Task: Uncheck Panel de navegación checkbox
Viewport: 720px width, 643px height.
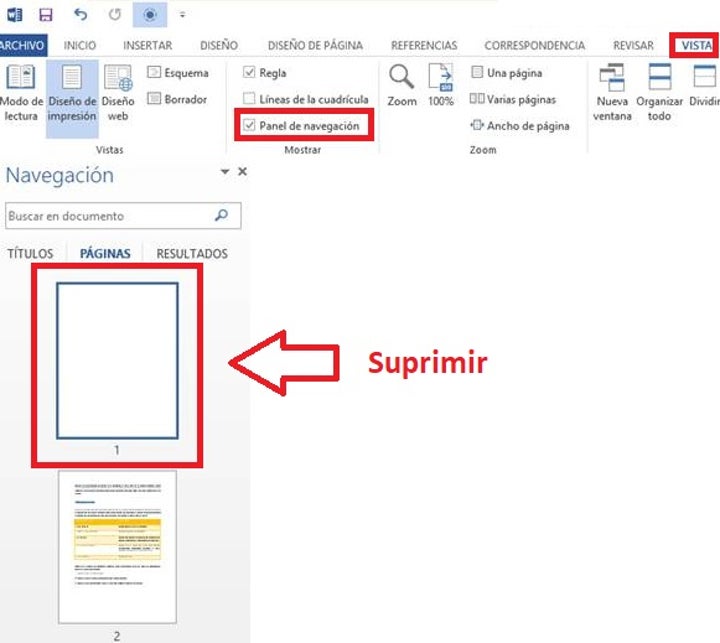Action: [250, 126]
